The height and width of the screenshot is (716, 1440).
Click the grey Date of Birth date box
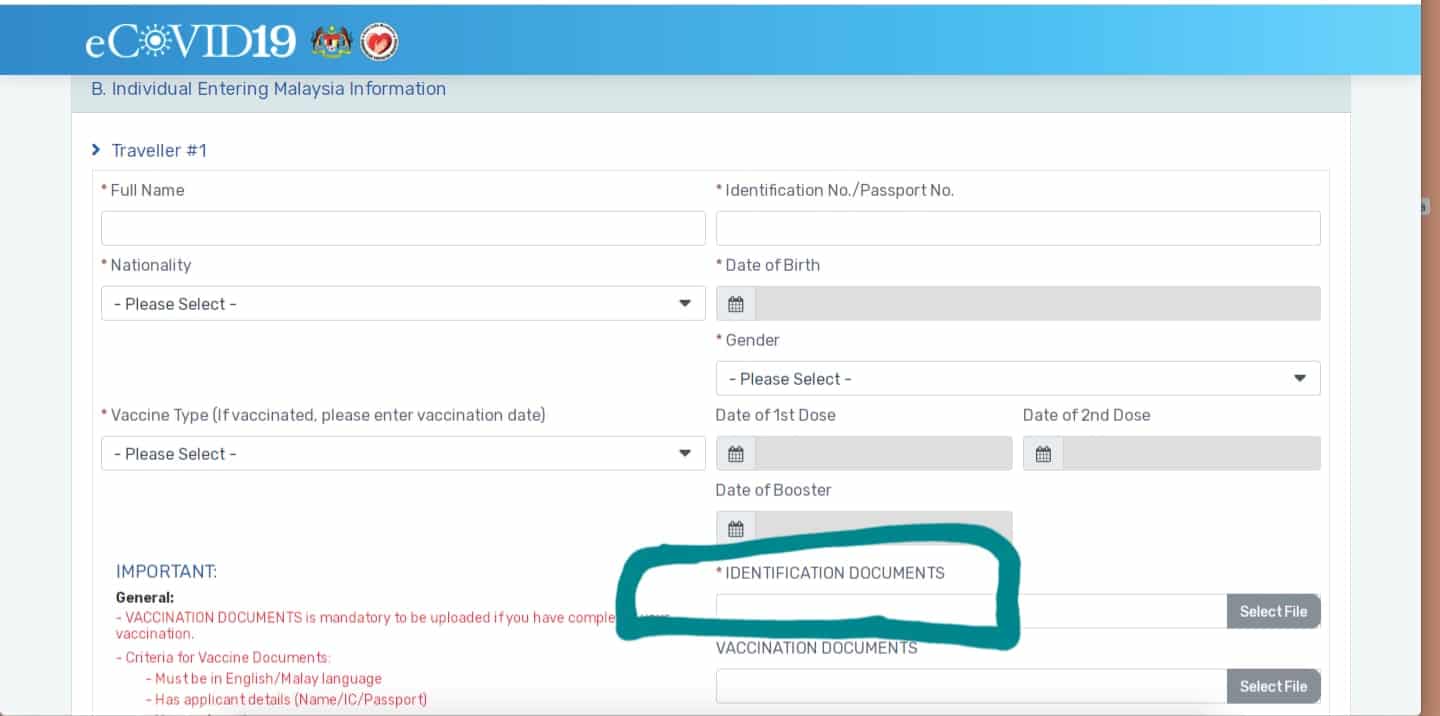point(1037,304)
